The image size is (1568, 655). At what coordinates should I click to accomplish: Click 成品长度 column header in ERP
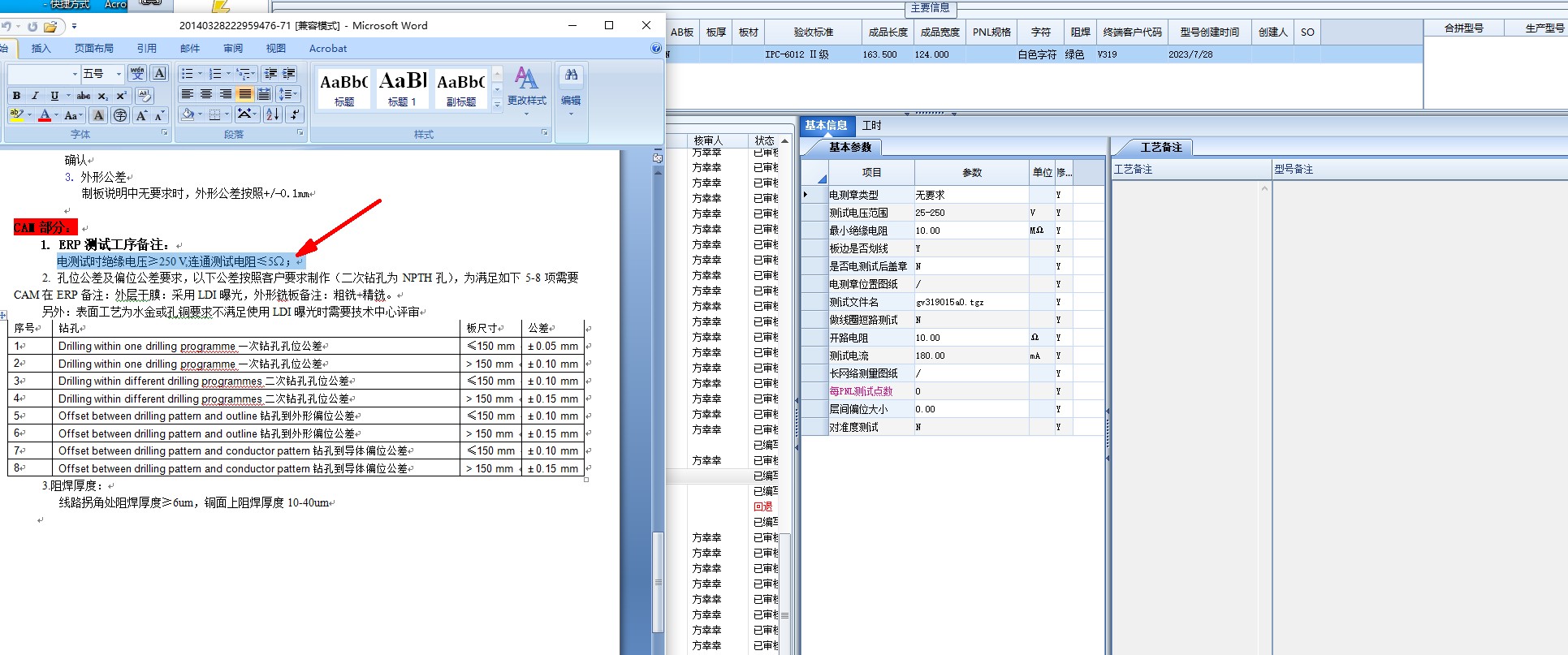click(x=888, y=32)
